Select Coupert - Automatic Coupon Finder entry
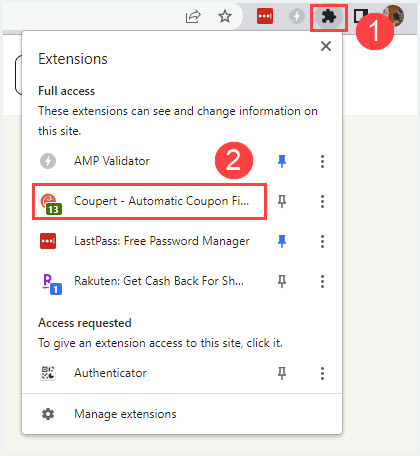The width and height of the screenshot is (420, 456). tap(149, 201)
